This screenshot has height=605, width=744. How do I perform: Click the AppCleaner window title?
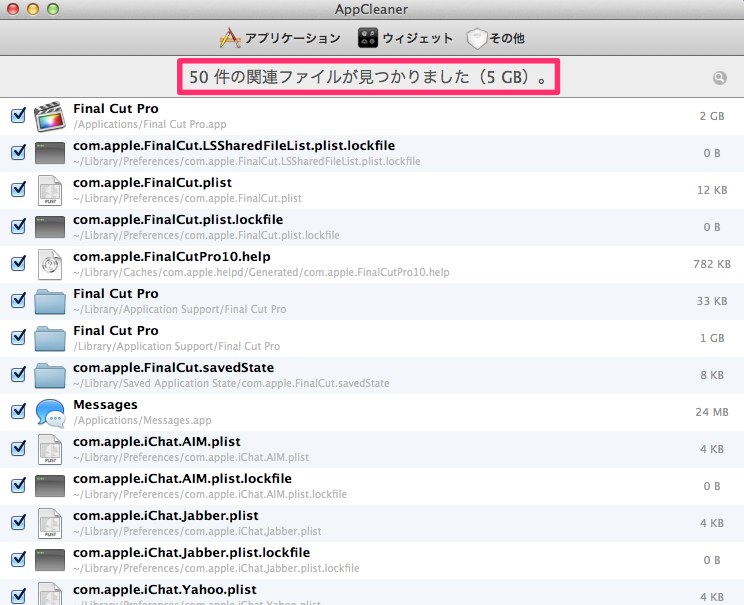click(x=372, y=9)
